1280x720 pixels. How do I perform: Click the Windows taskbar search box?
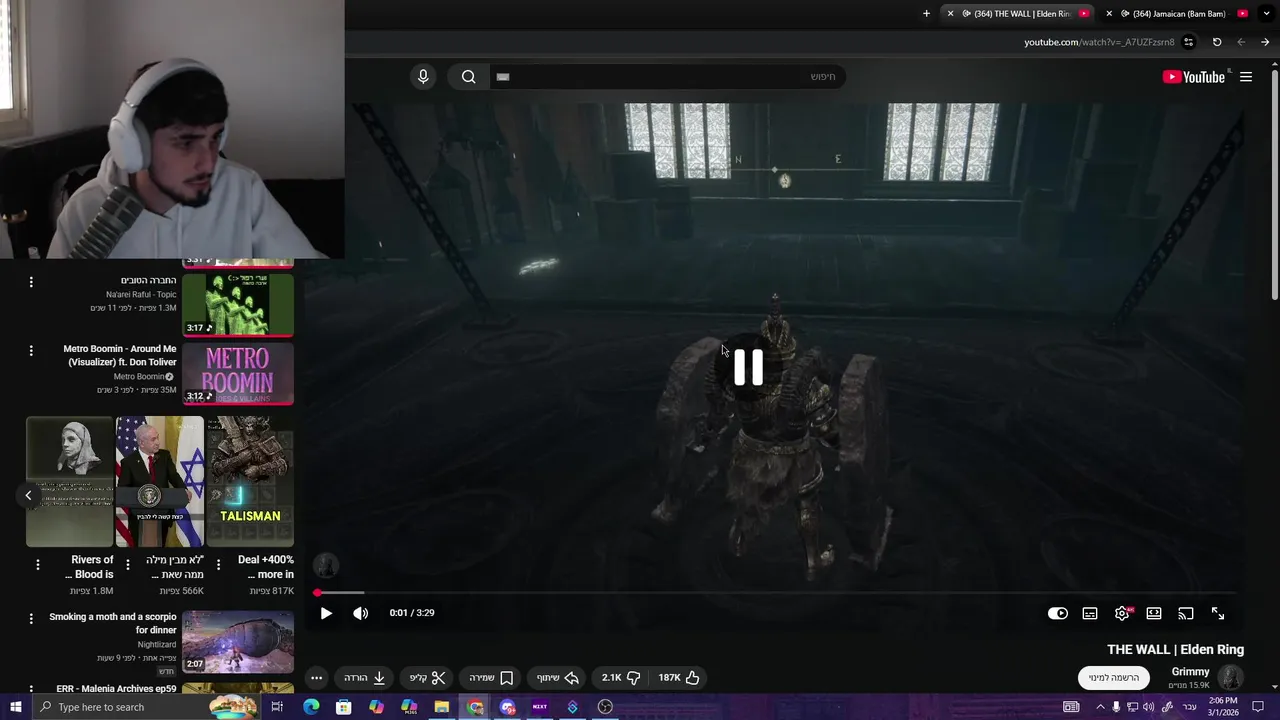coord(145,707)
